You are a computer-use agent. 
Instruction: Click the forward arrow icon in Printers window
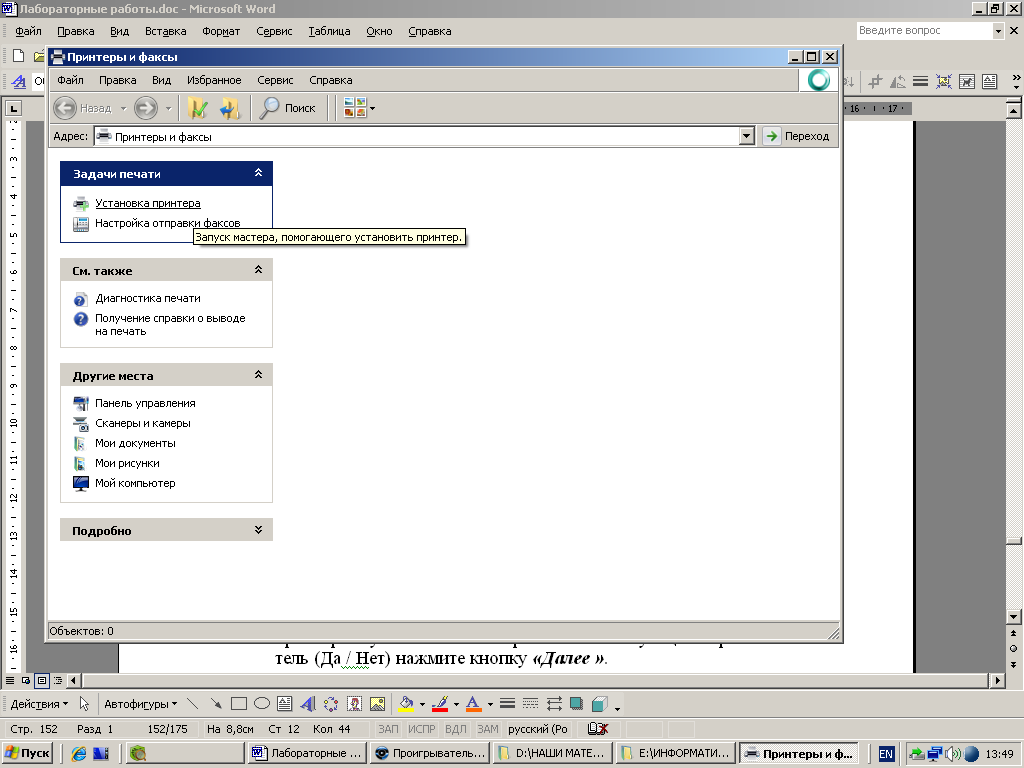point(146,108)
